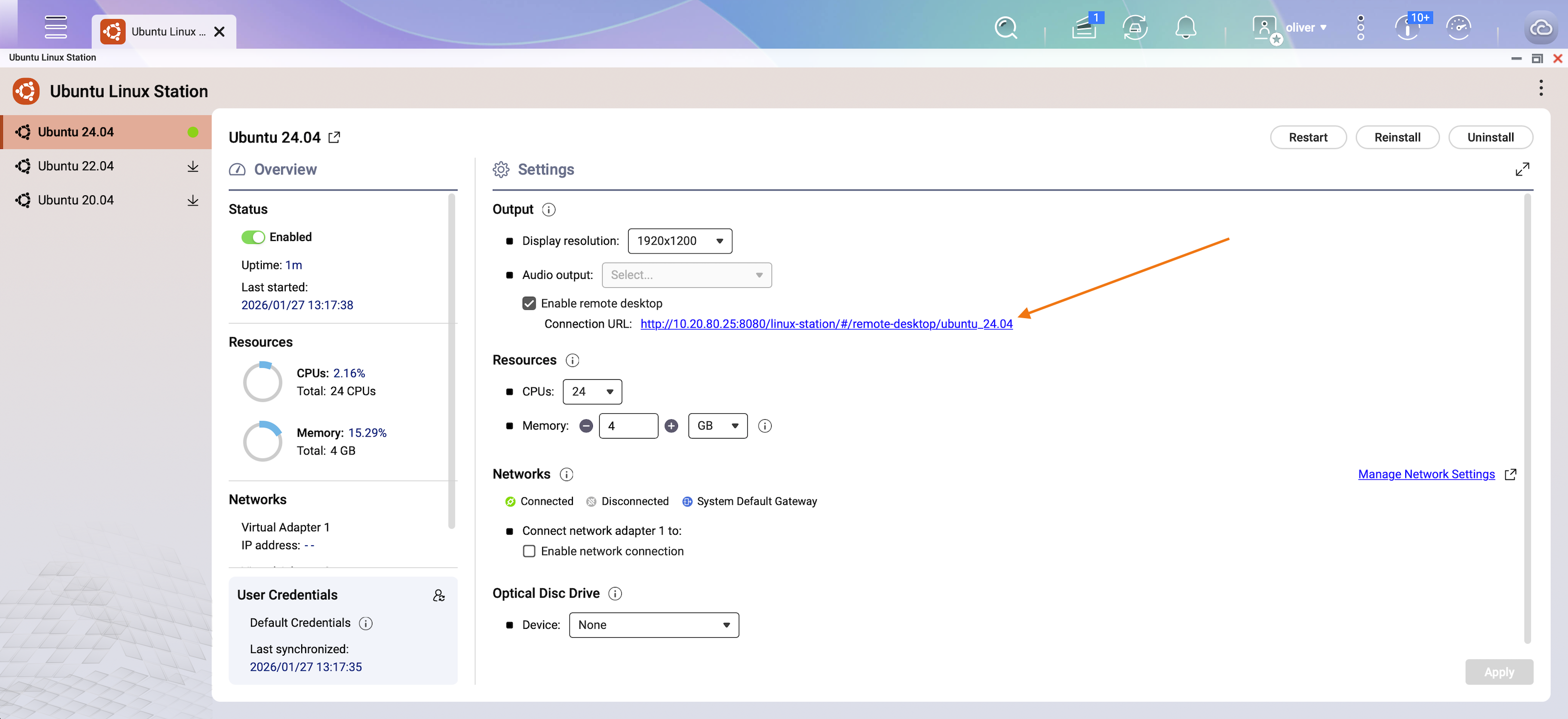Open Ubuntu 24.04 in a new window
Image resolution: width=1568 pixels, height=719 pixels.
tap(334, 137)
